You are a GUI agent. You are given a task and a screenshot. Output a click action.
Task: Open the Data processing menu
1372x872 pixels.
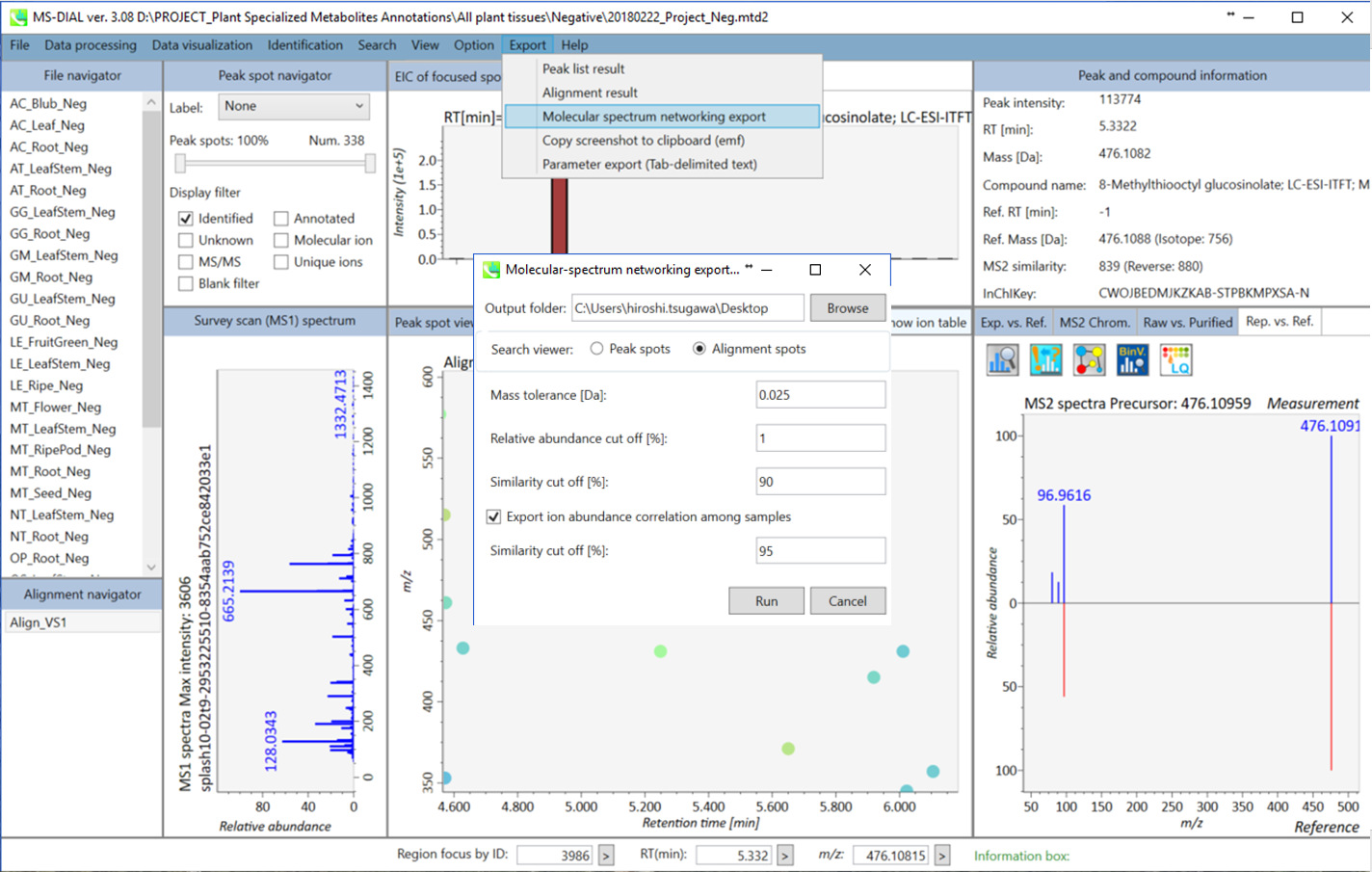[x=91, y=45]
